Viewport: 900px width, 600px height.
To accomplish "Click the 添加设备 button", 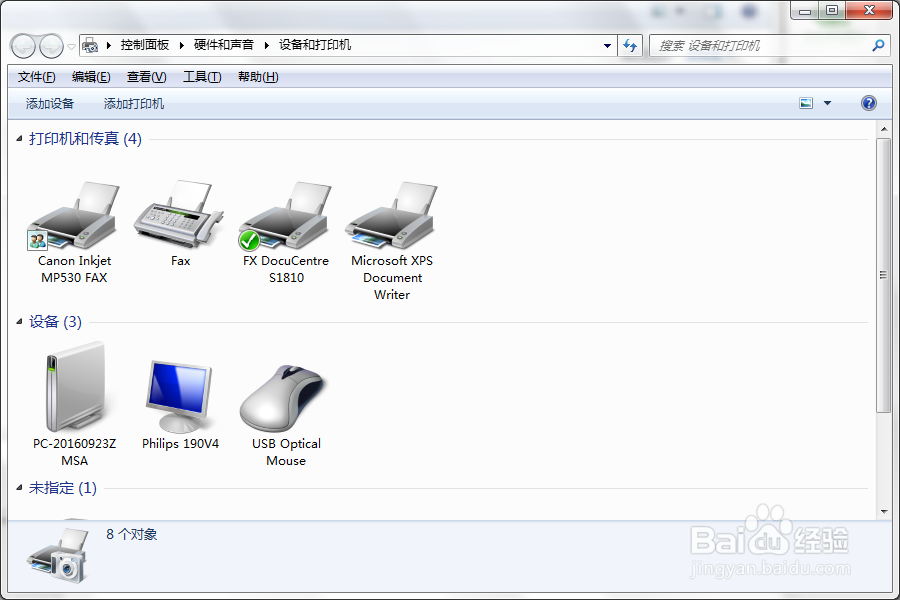I will [50, 104].
